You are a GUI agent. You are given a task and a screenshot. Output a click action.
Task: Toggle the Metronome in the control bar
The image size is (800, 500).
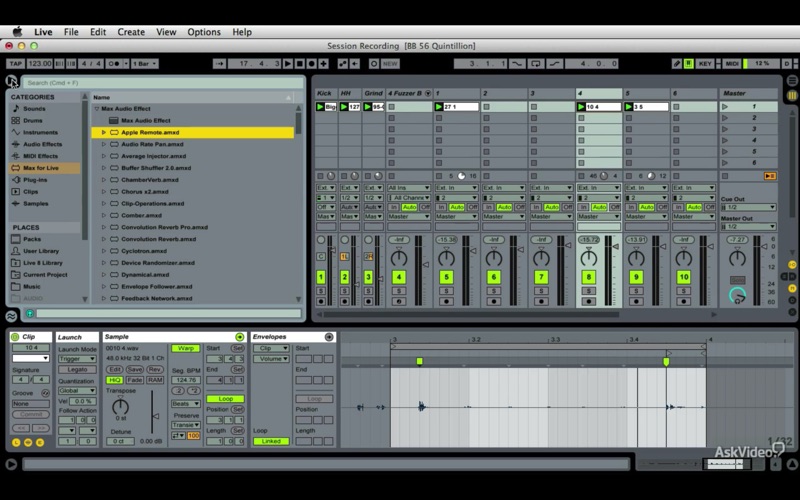[114, 64]
